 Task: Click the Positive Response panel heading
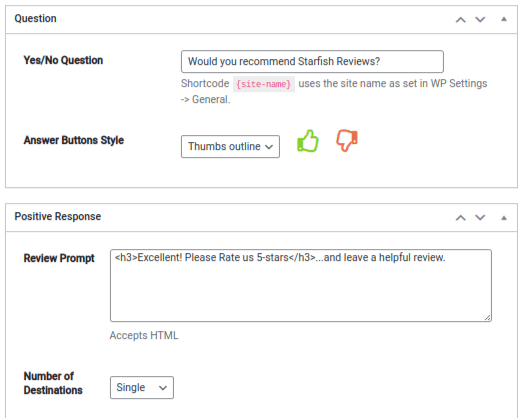(58, 217)
